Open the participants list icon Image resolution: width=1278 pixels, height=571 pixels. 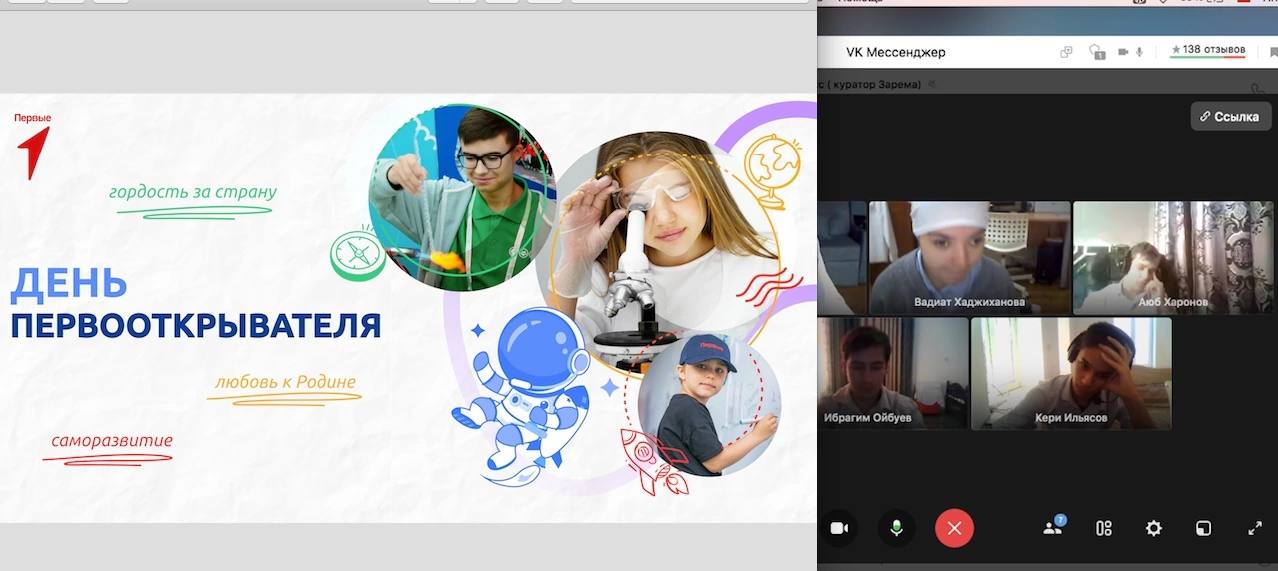point(1053,528)
